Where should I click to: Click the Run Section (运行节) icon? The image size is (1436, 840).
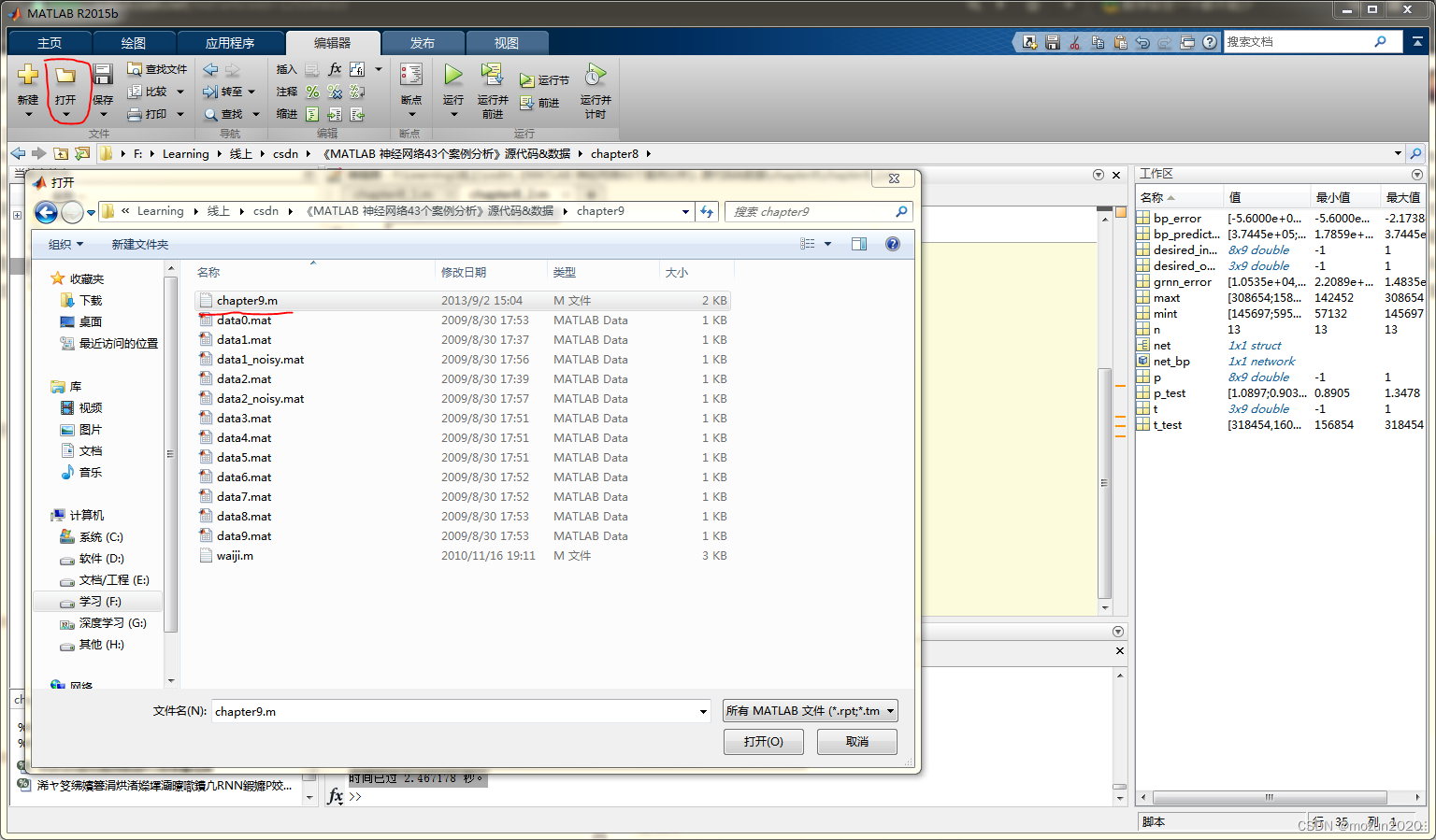click(x=527, y=80)
